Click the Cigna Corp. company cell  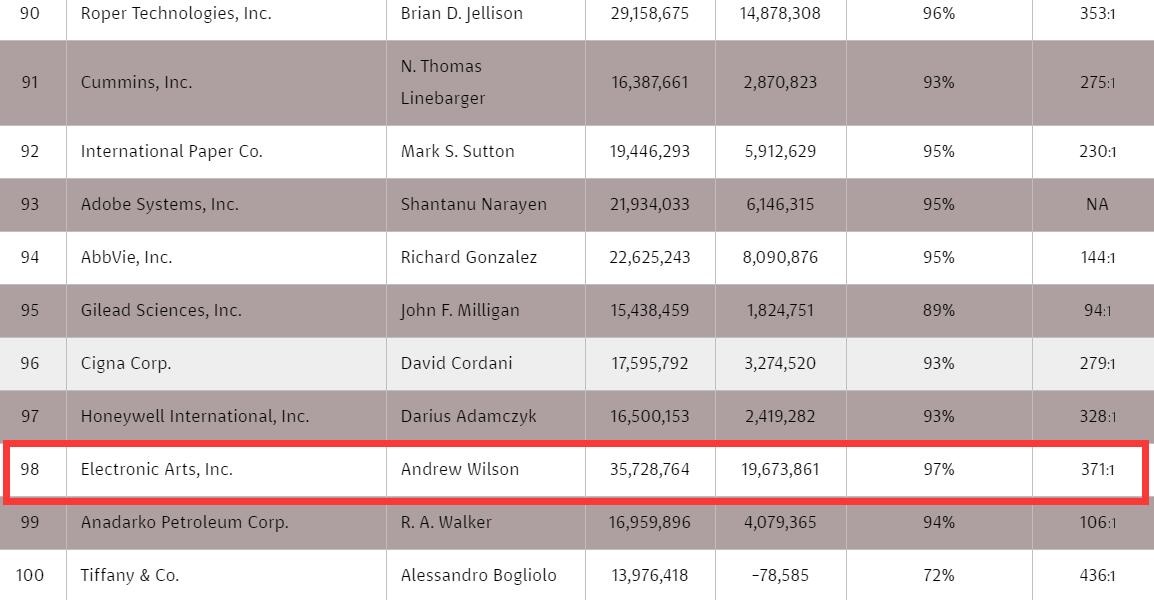click(126, 363)
